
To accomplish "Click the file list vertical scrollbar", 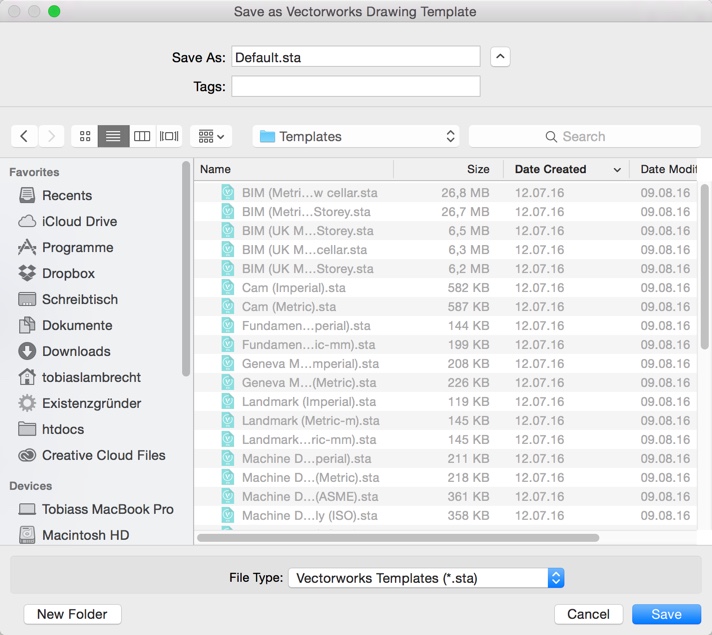I will (x=704, y=267).
